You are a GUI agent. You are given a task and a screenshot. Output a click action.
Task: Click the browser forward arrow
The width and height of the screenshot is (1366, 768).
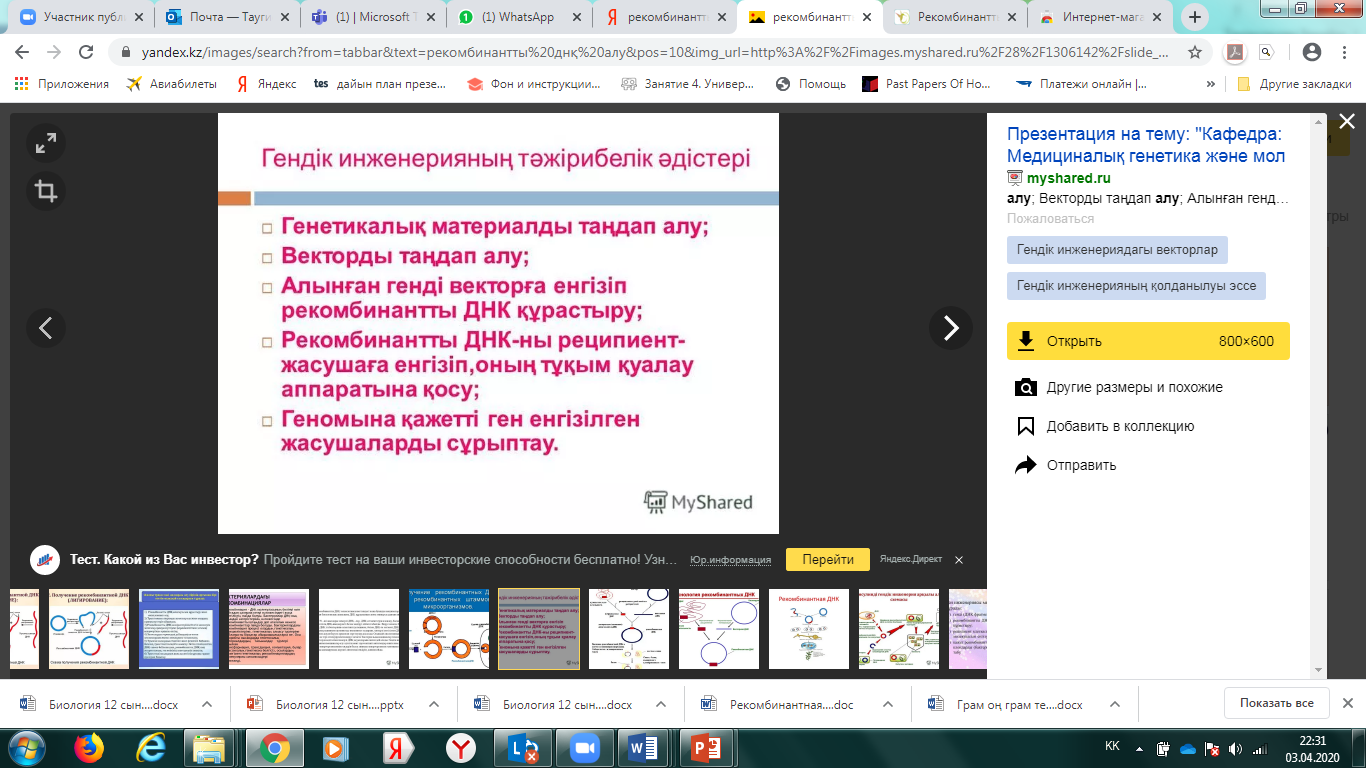pyautogui.click(x=53, y=52)
